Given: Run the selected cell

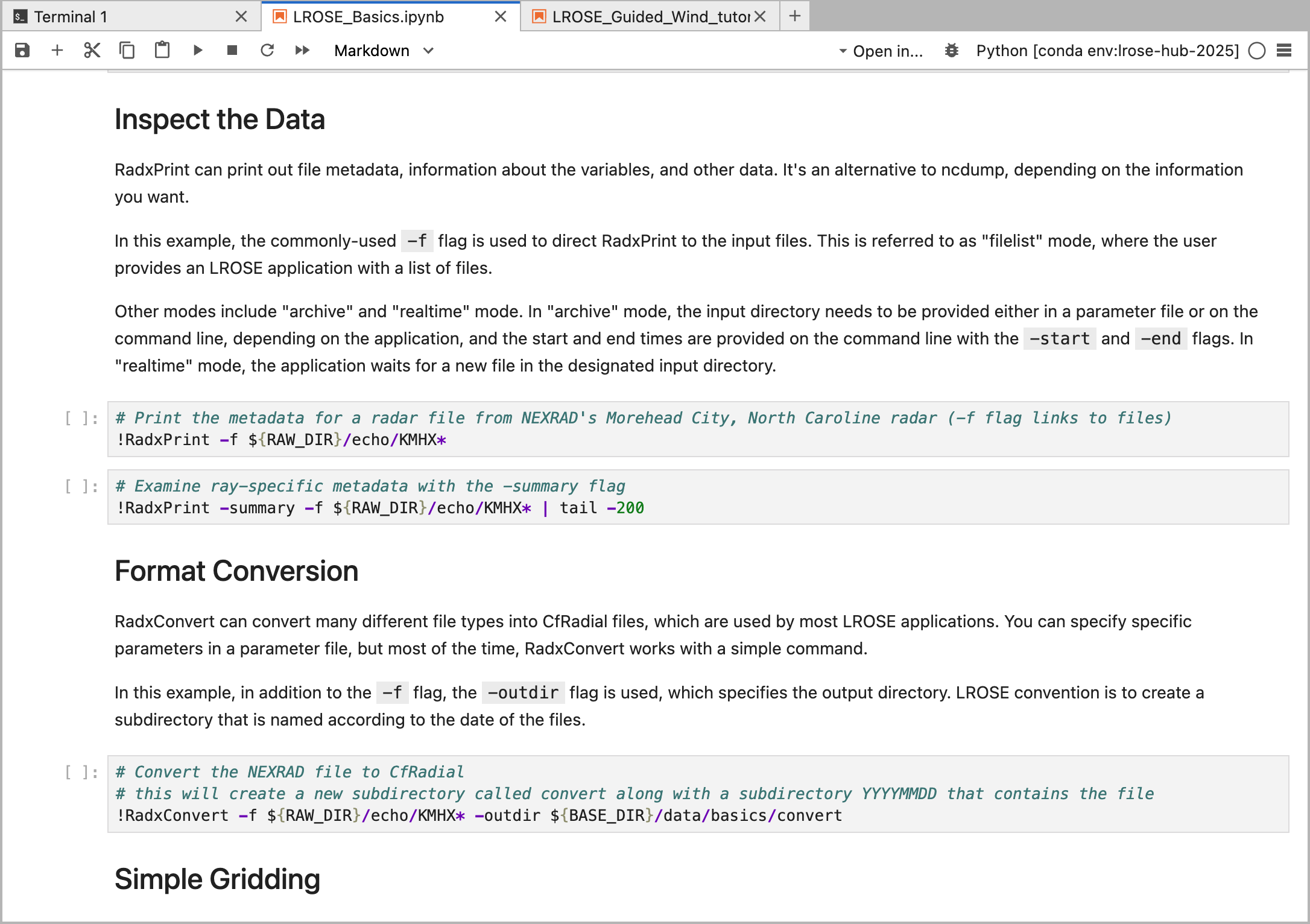Looking at the screenshot, I should [197, 51].
